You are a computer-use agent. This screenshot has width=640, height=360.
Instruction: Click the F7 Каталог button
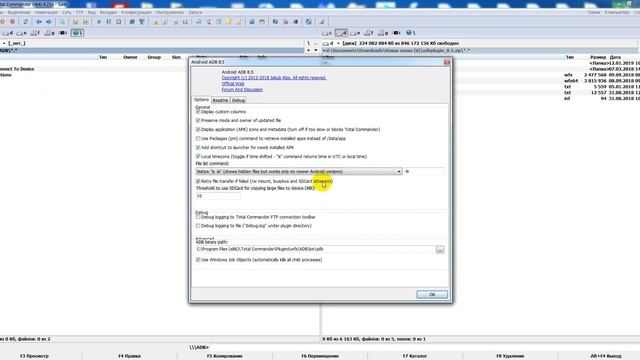point(415,356)
